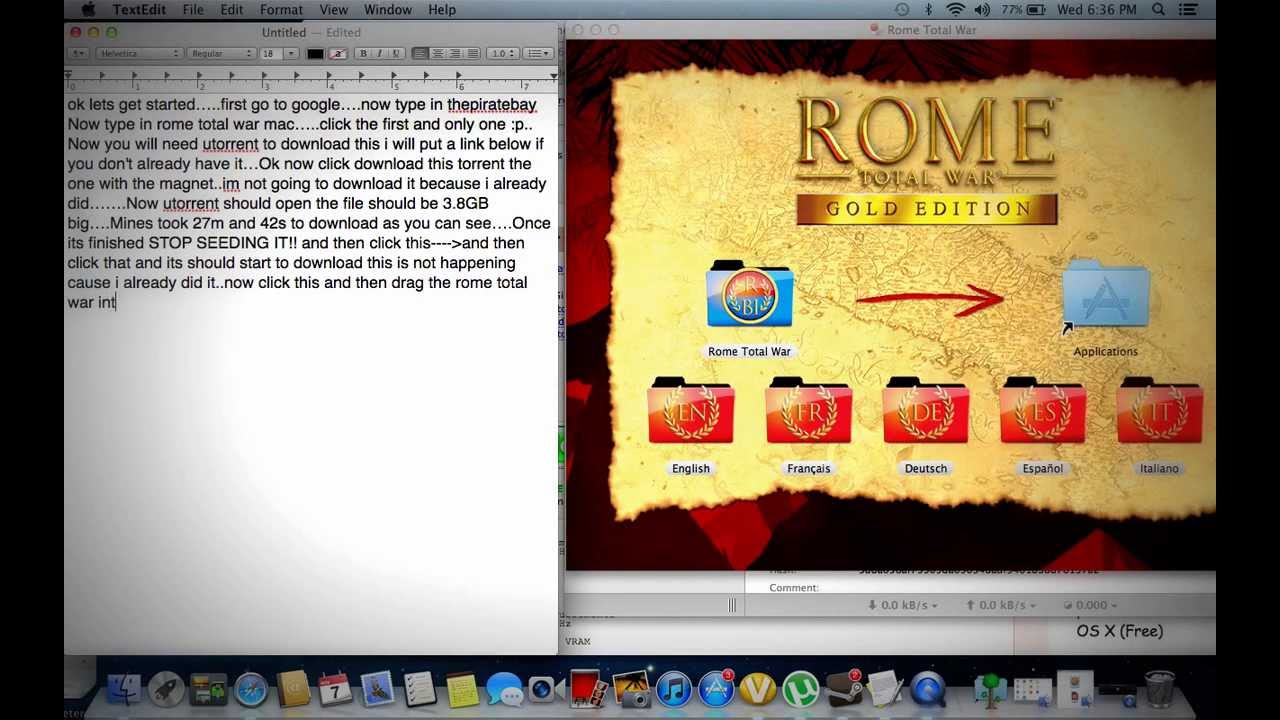
Task: Open the paragraph styles dropdown
Action: click(80, 53)
